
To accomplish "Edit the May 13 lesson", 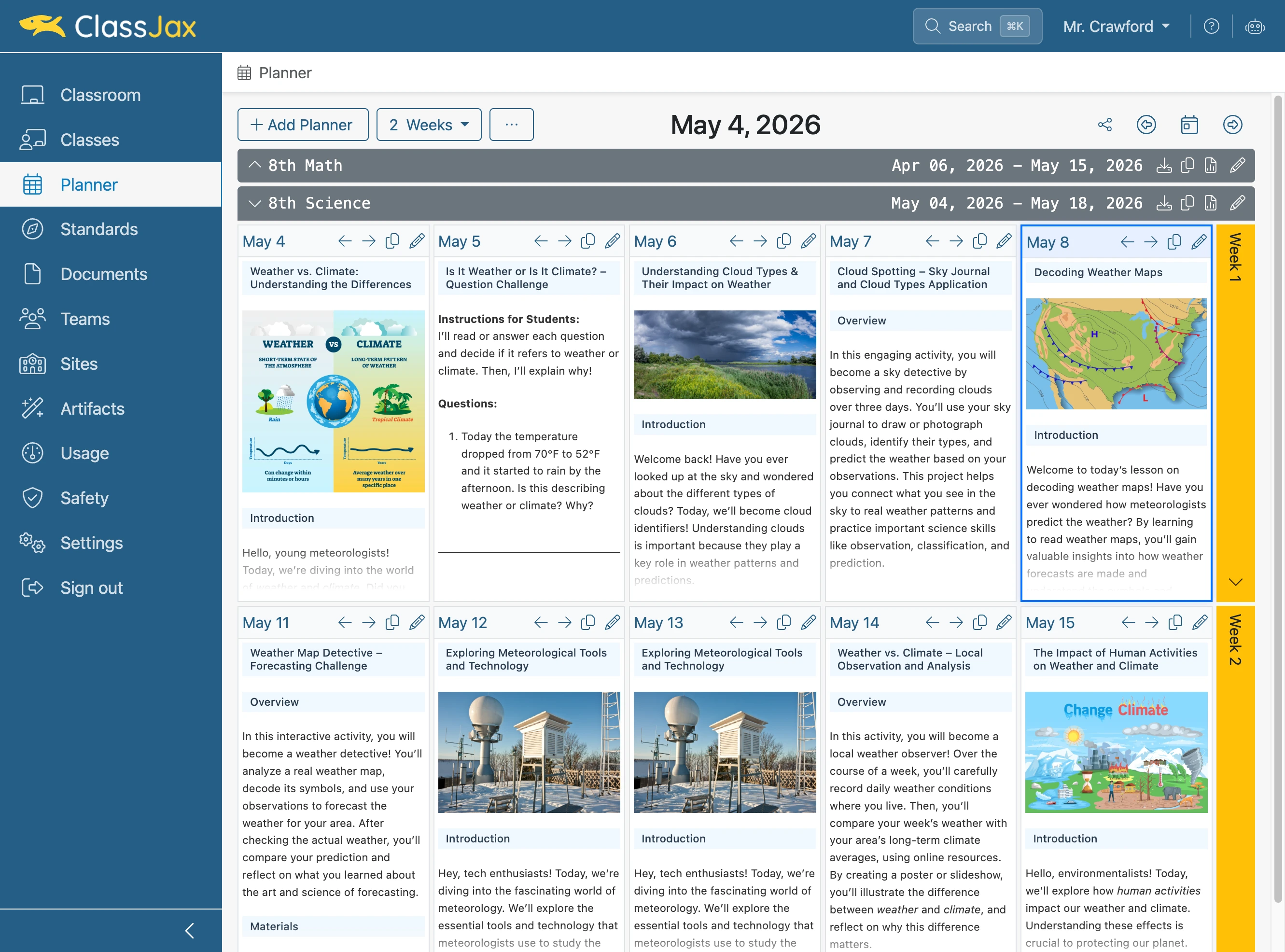I will [x=809, y=623].
